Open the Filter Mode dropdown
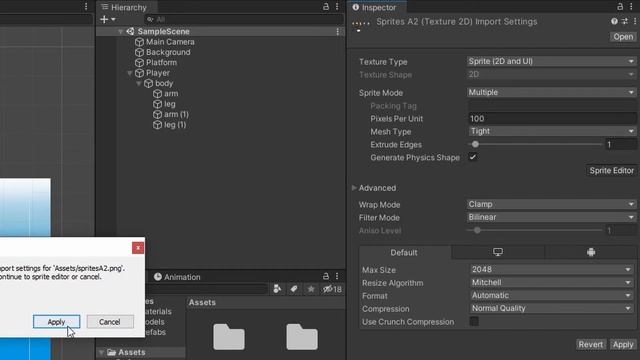 551,217
